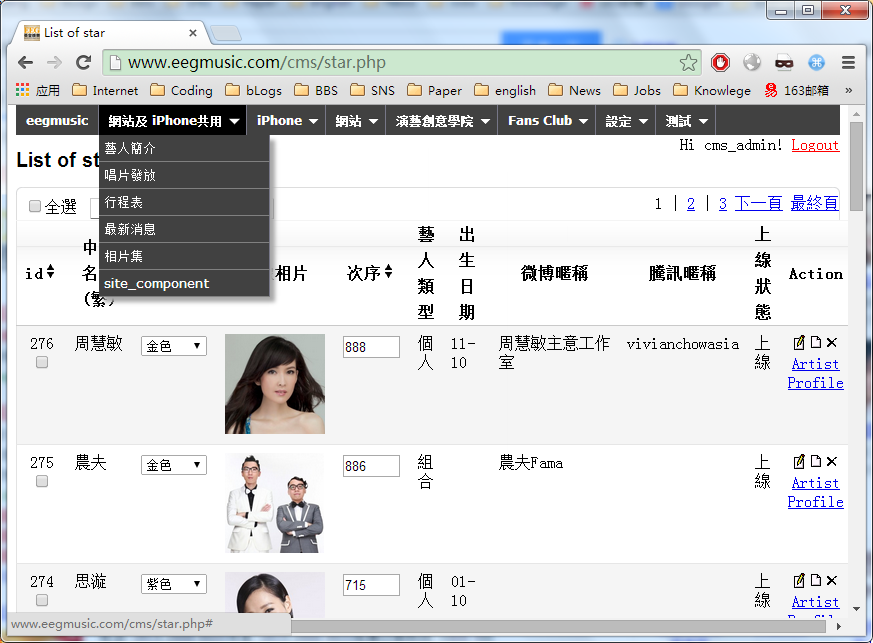Screen dimensions: 873x643
Task: Click the edit pencil icon for row 274
Action: 799,581
